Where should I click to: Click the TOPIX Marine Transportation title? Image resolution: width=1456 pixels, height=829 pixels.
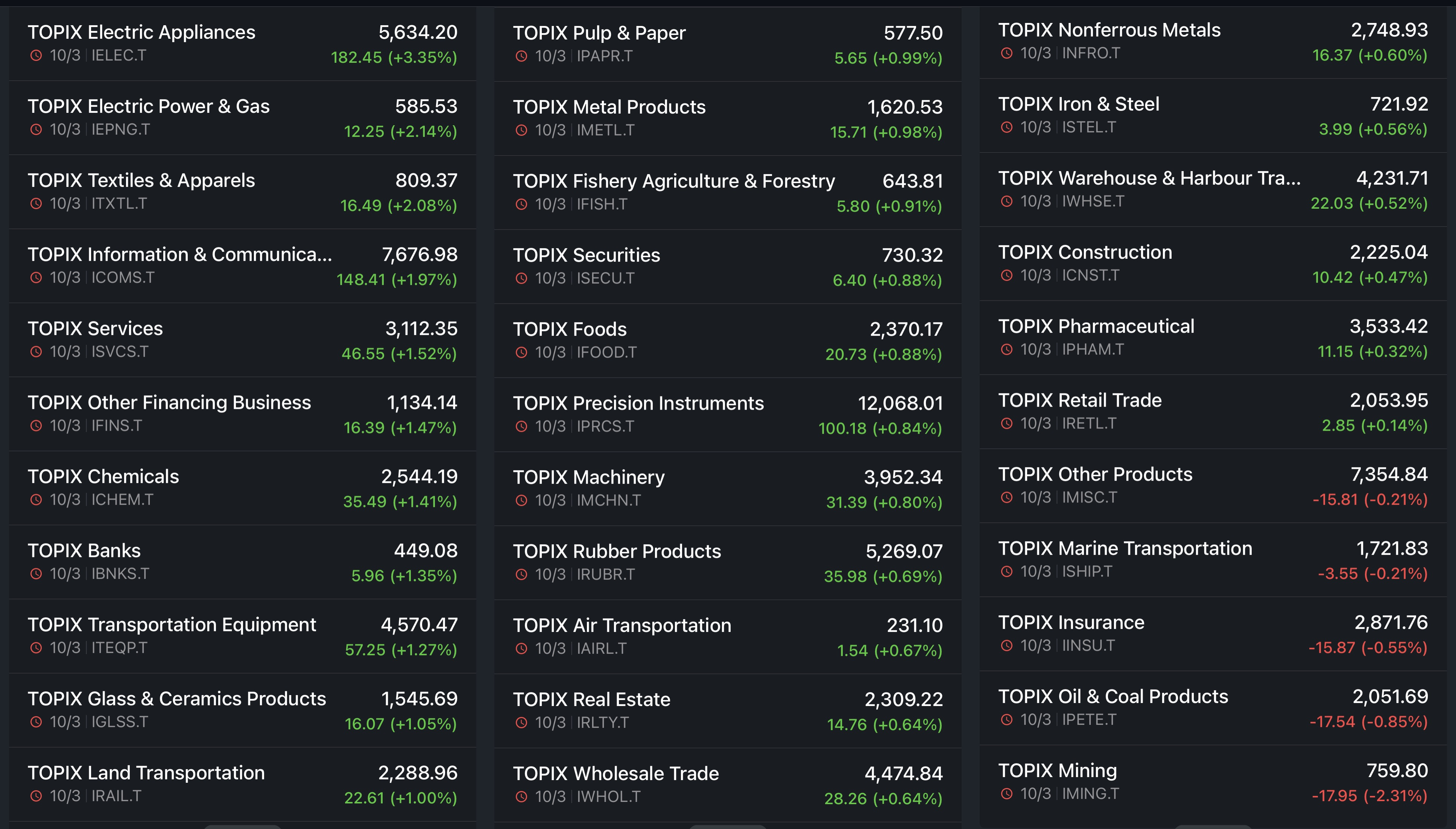pyautogui.click(x=1125, y=548)
